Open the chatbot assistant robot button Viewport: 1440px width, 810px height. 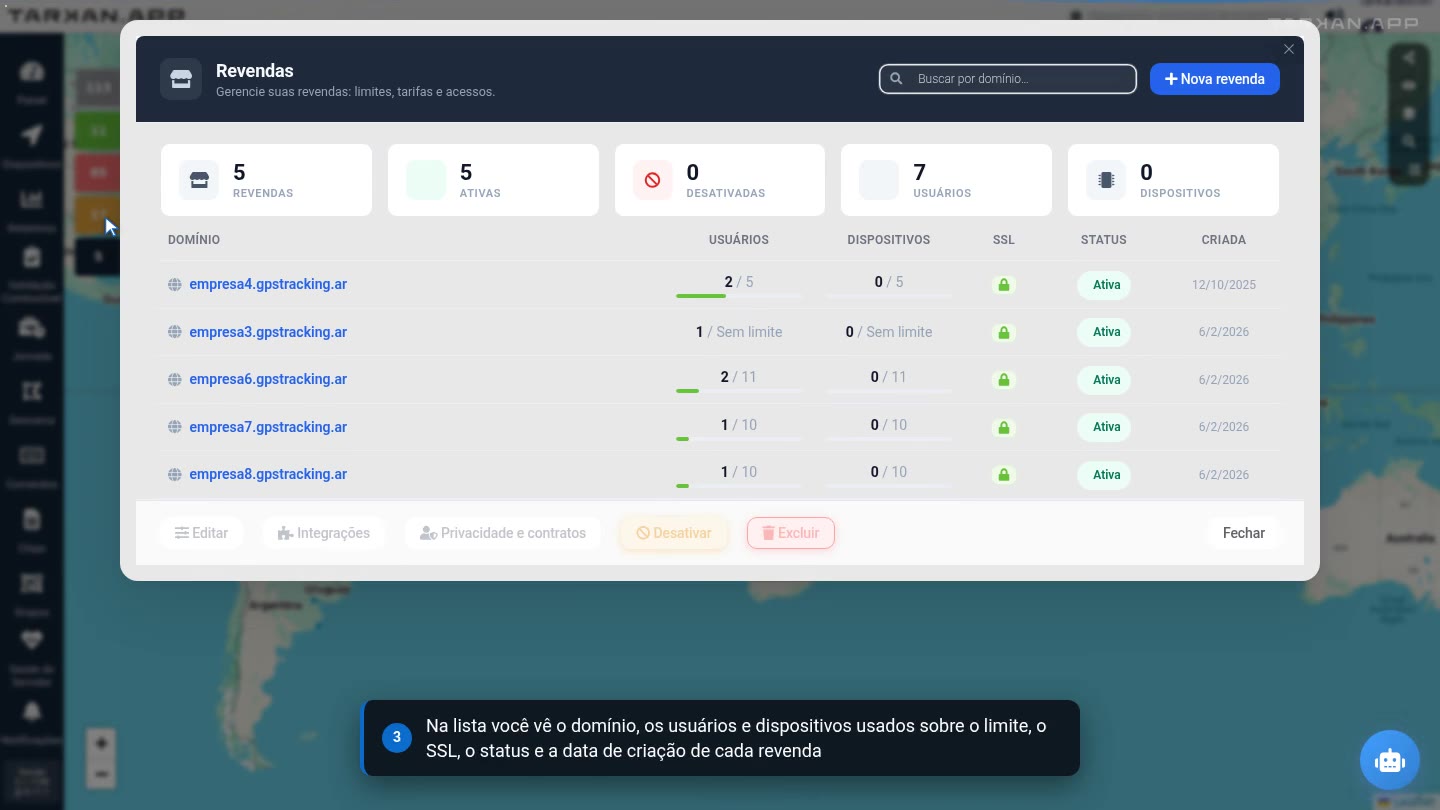[1390, 760]
